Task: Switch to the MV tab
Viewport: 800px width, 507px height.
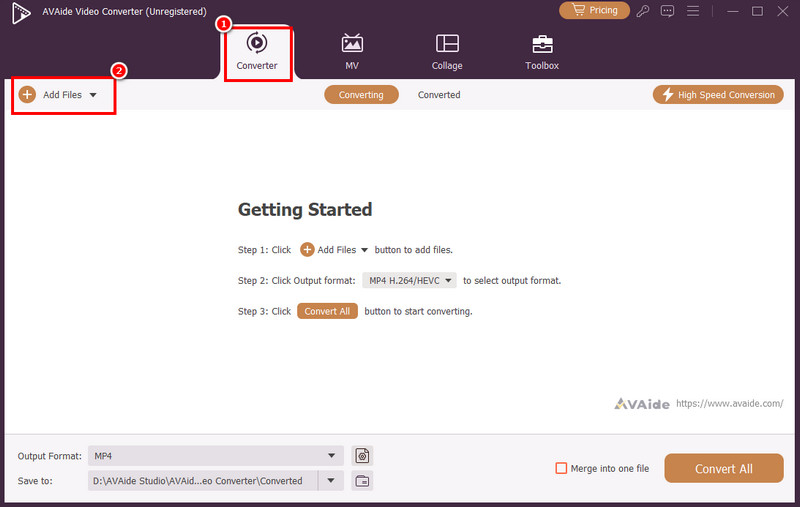Action: 352,53
